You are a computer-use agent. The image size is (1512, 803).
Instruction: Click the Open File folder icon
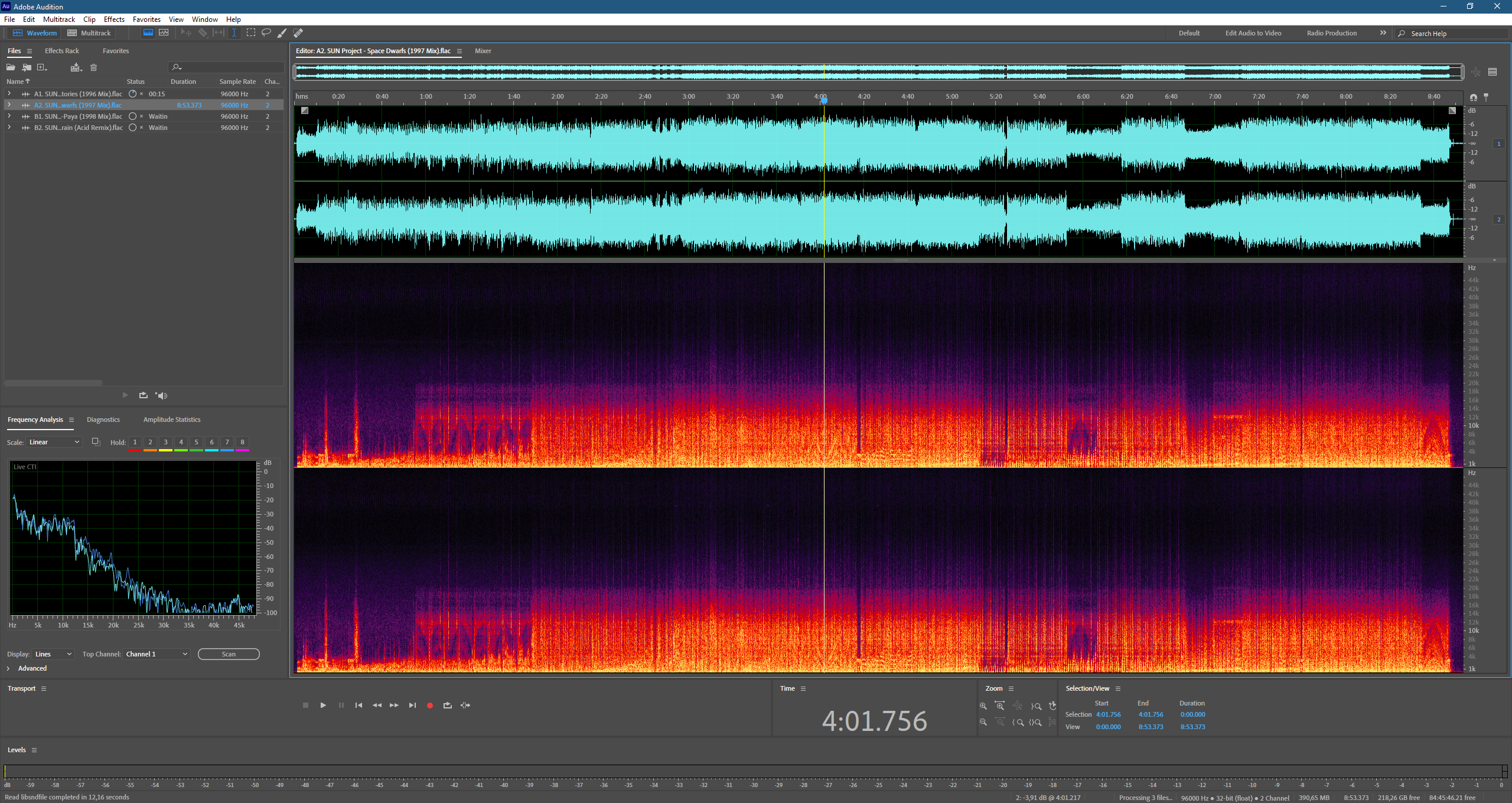(11, 67)
